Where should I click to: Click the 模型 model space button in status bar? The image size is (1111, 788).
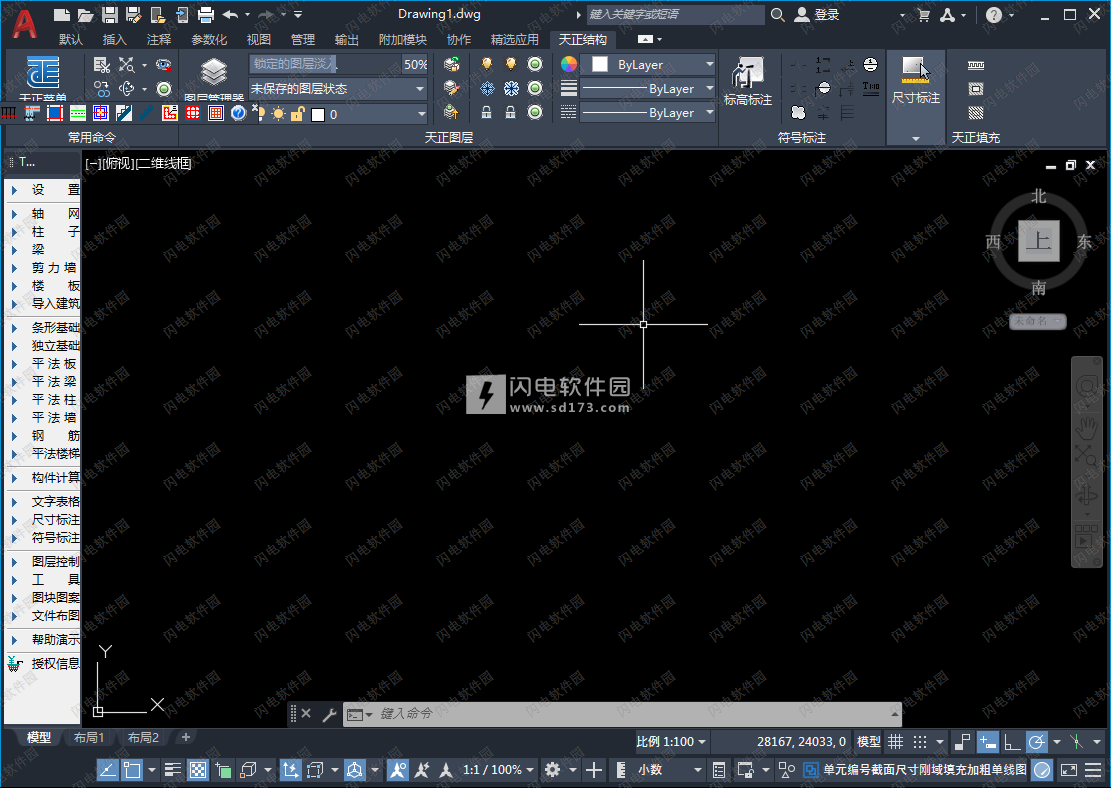click(869, 742)
